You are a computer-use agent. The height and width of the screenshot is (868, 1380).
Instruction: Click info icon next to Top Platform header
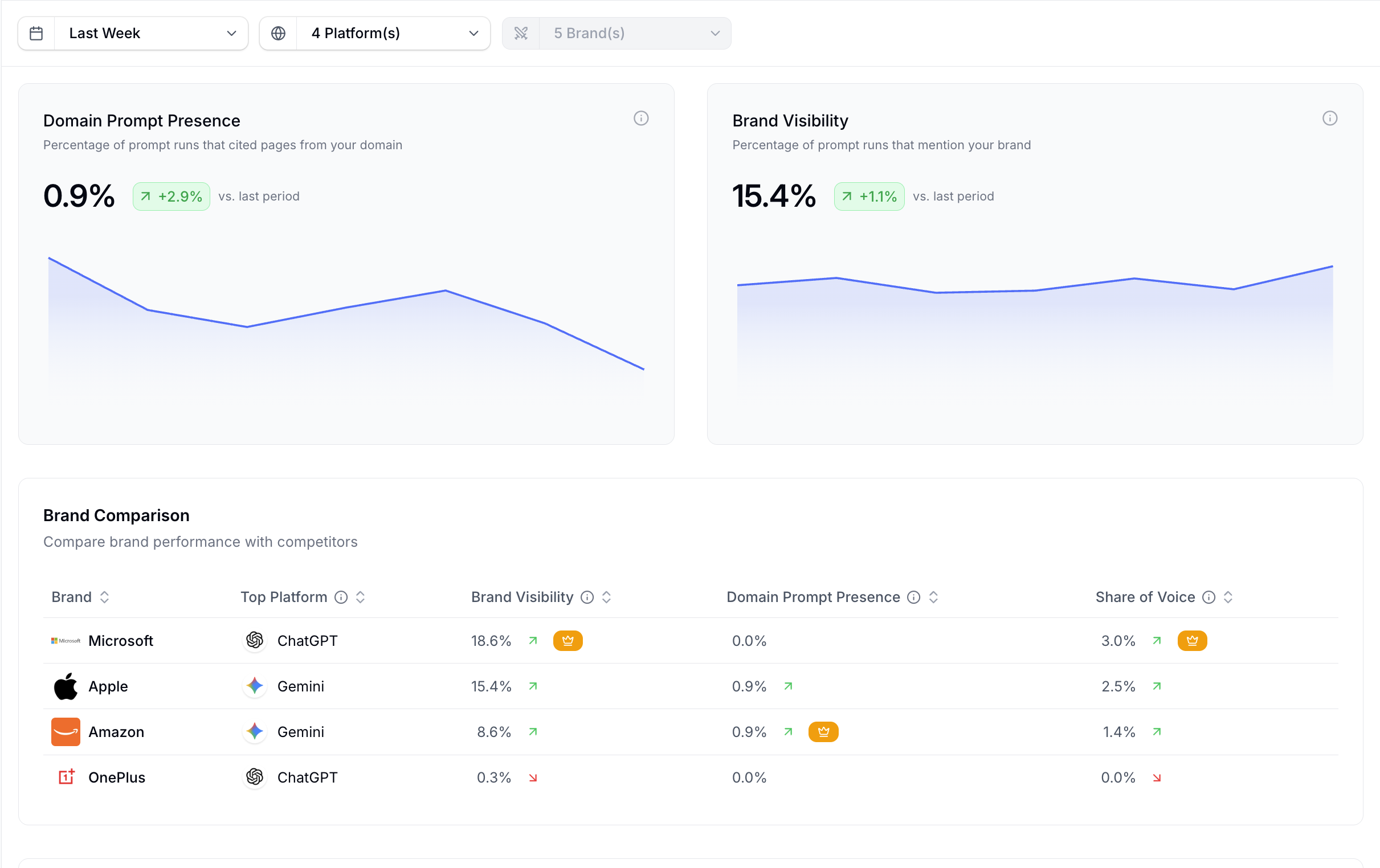[x=341, y=597]
